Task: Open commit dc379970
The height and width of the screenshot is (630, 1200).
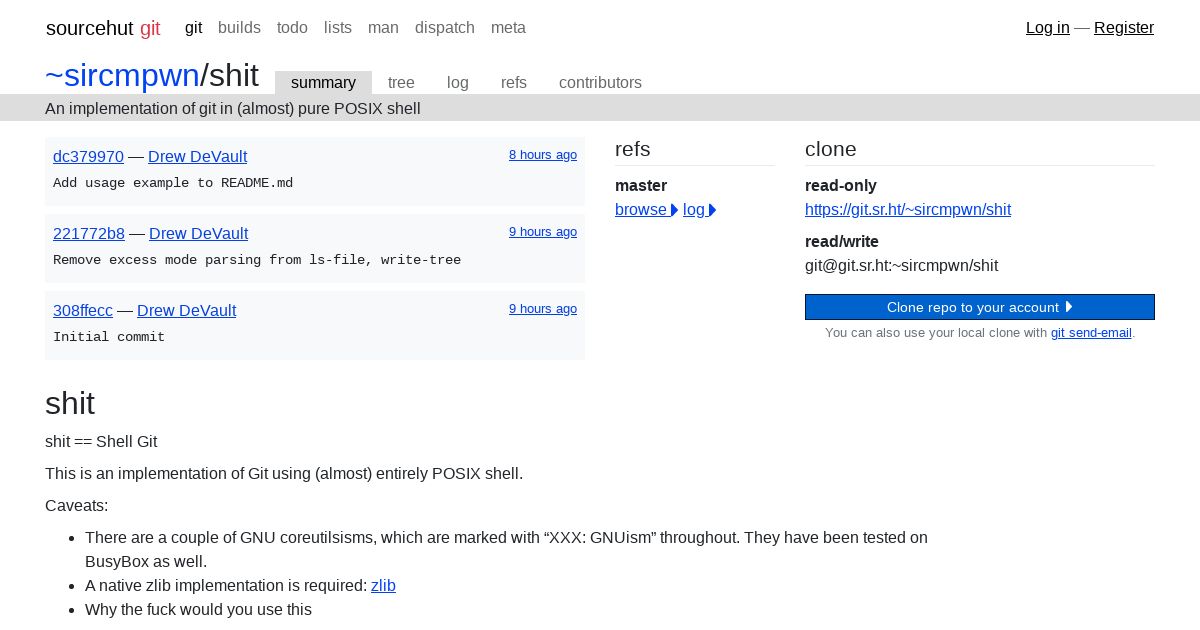Action: (x=88, y=157)
